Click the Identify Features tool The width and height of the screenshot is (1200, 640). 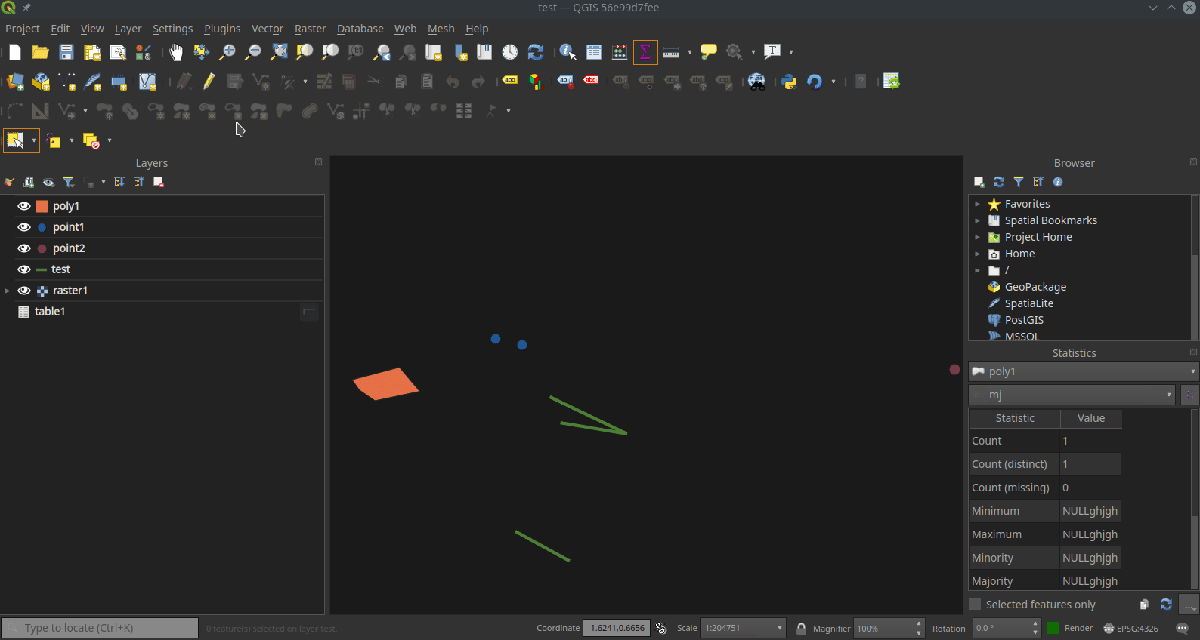click(568, 52)
